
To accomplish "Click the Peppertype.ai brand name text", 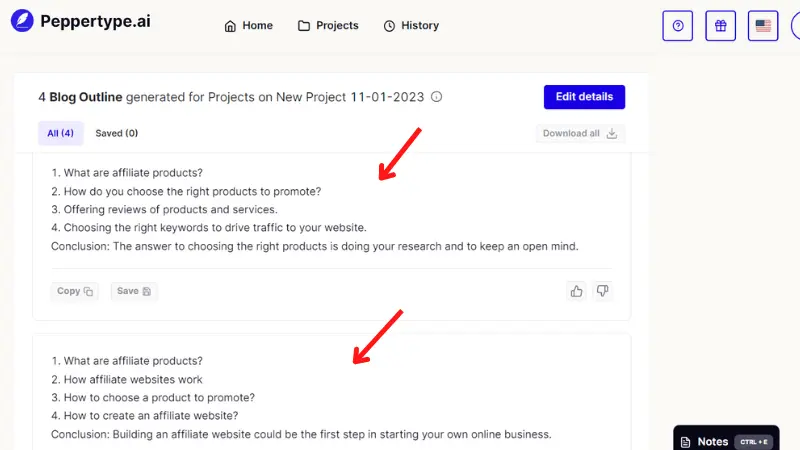I will [95, 21].
